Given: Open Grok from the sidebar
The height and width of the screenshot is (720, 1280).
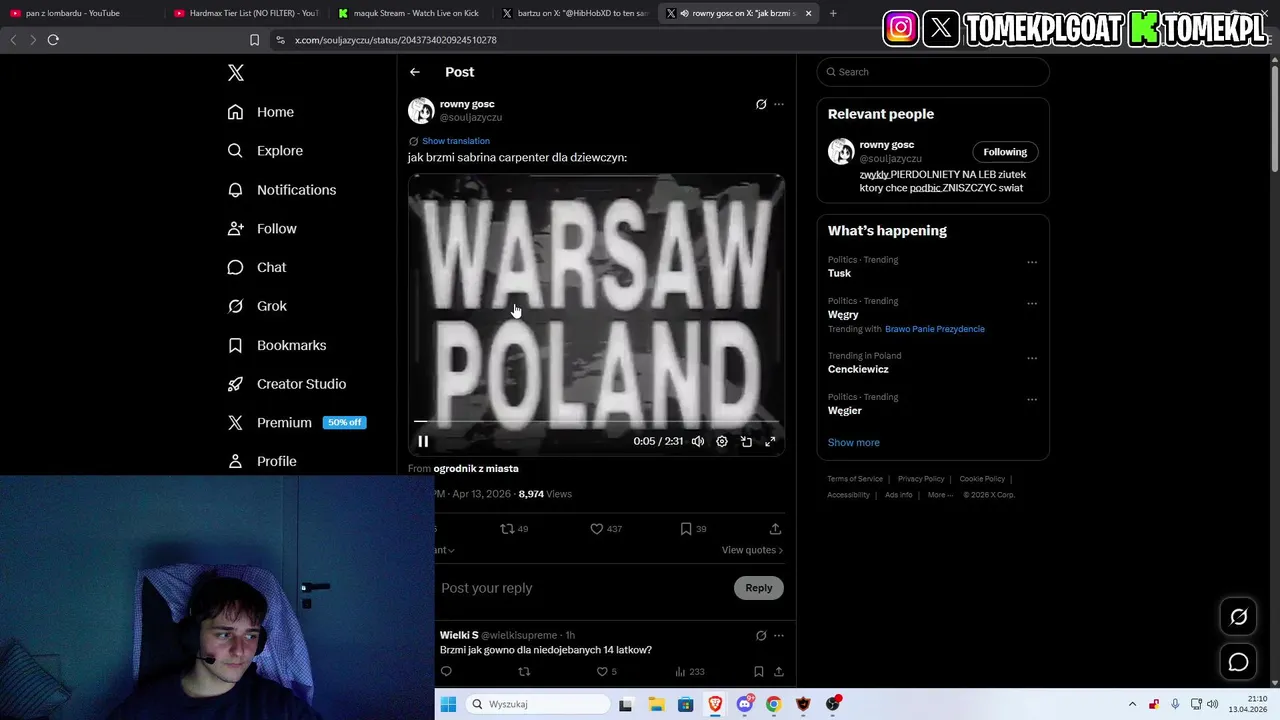Looking at the screenshot, I should 257,306.
